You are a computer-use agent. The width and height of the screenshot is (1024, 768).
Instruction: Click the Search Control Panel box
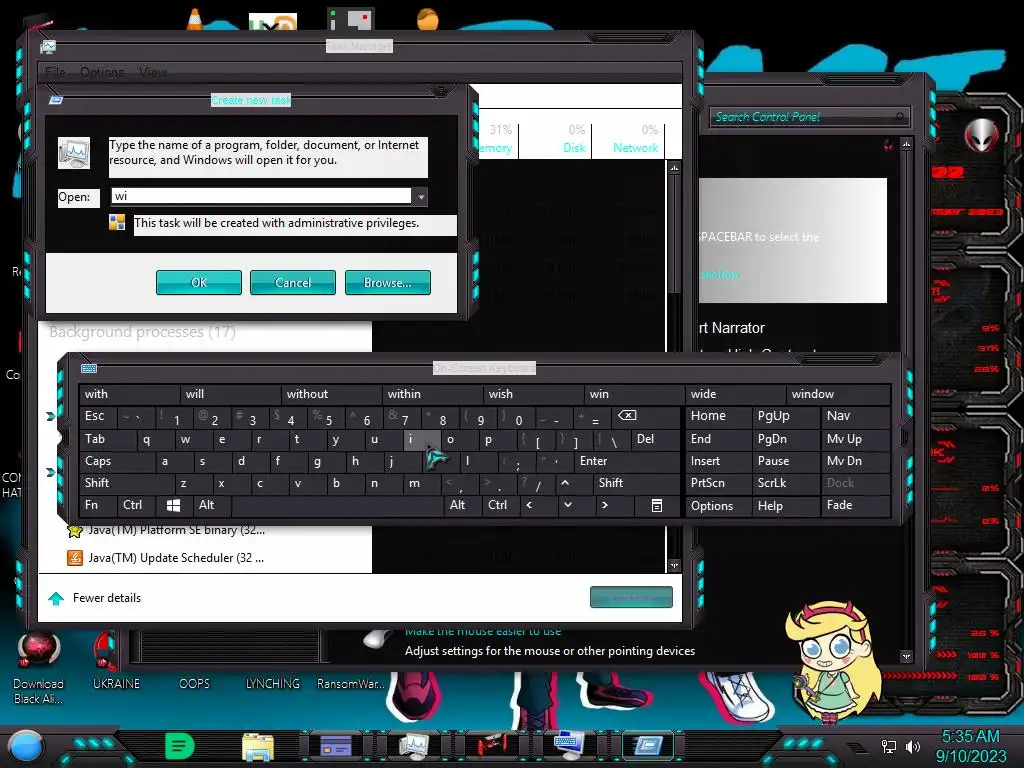click(809, 117)
